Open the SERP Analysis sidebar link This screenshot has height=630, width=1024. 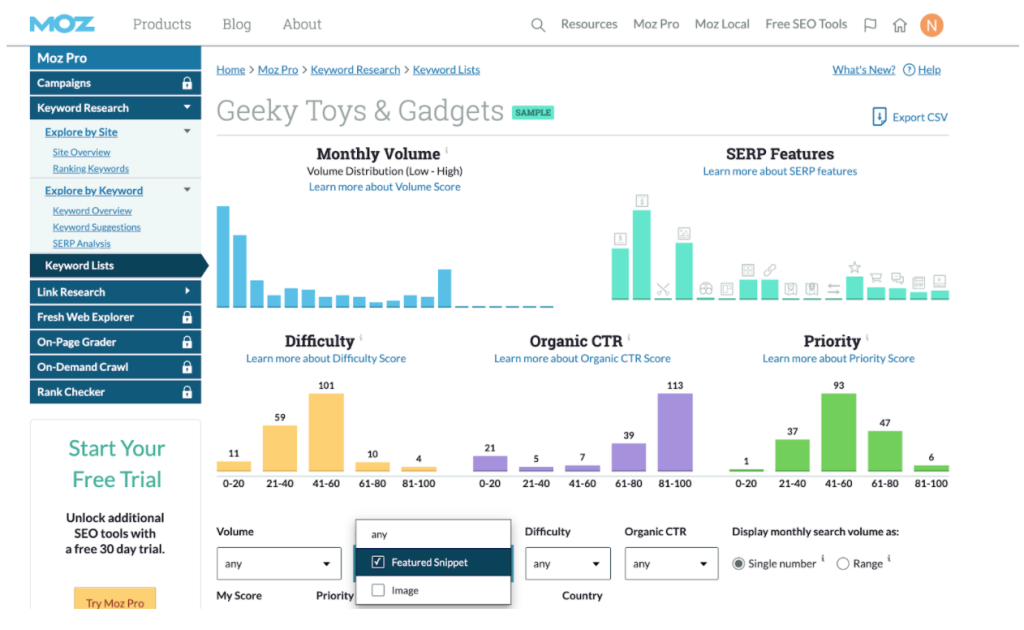tap(82, 244)
